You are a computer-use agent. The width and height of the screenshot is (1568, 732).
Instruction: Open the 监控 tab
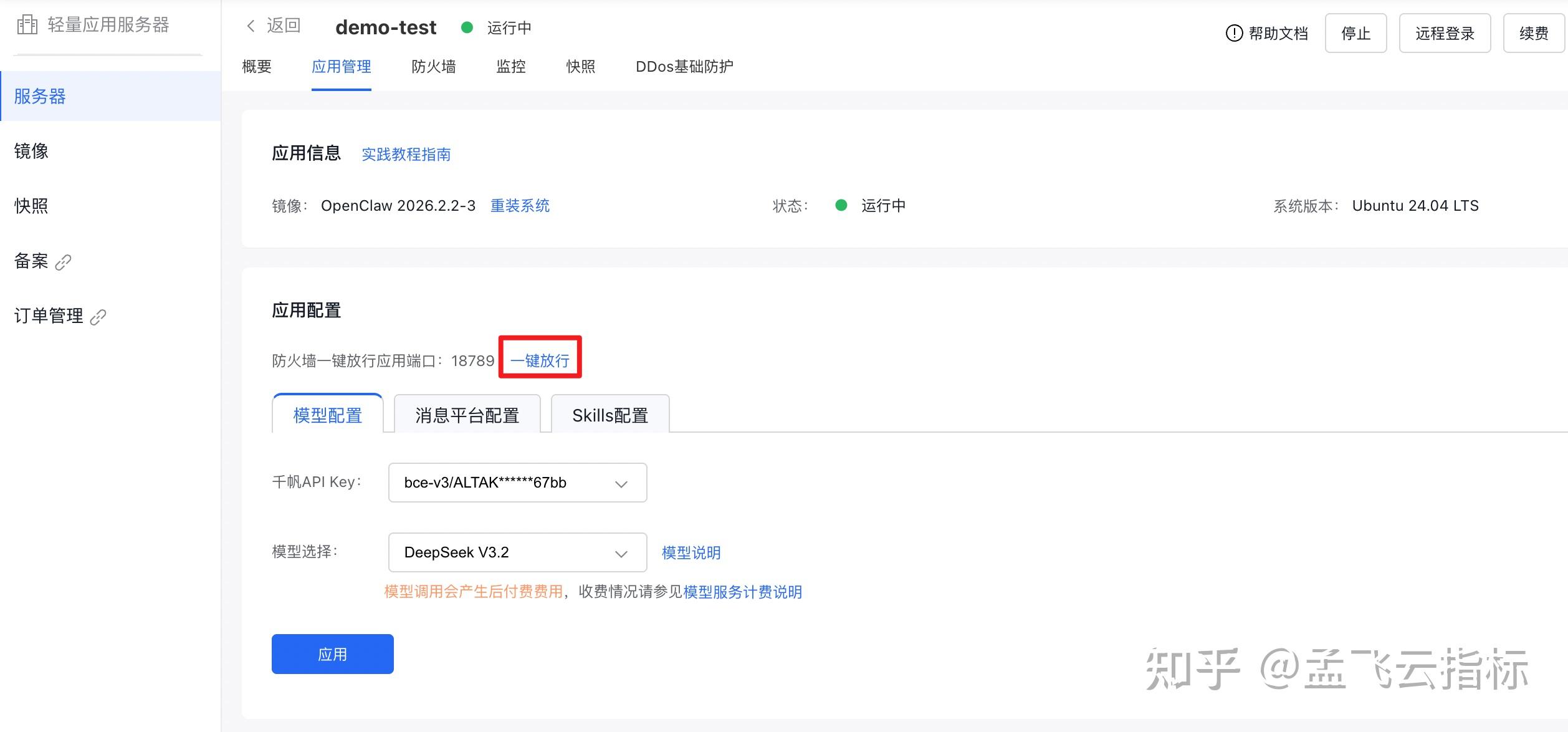[x=510, y=67]
